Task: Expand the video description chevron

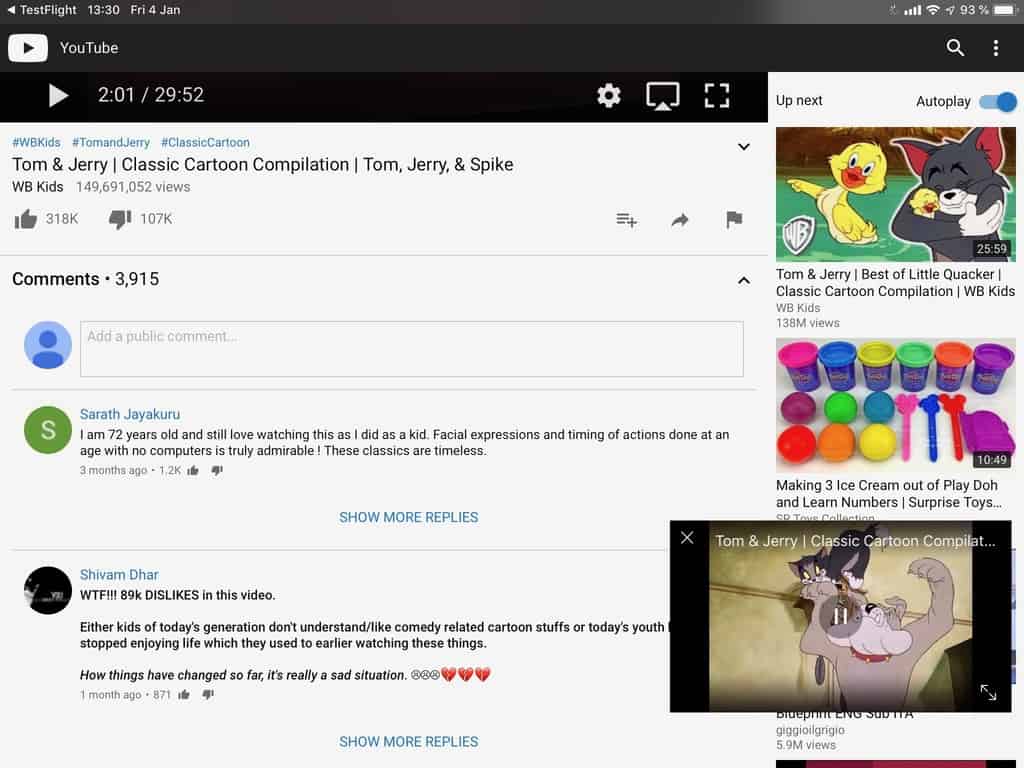Action: (x=743, y=147)
